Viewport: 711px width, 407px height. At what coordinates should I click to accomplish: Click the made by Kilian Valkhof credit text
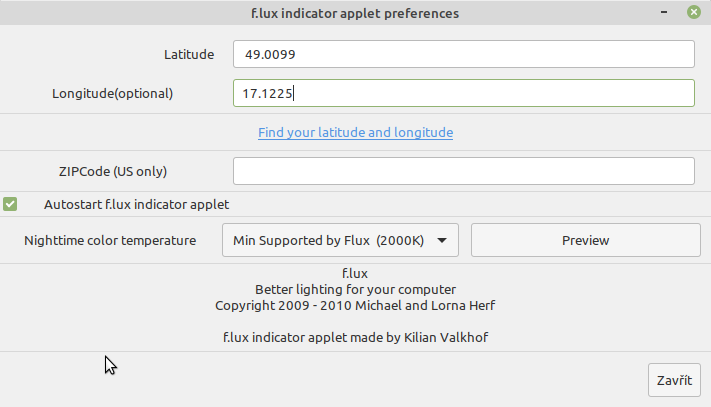[355, 337]
